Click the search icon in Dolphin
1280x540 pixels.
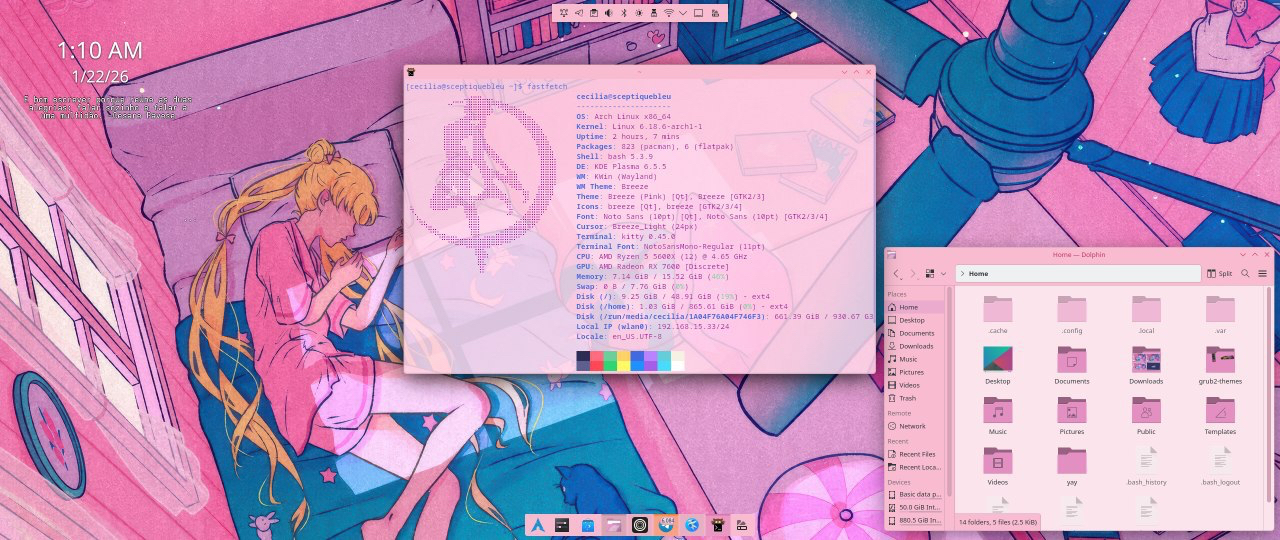coord(1245,273)
